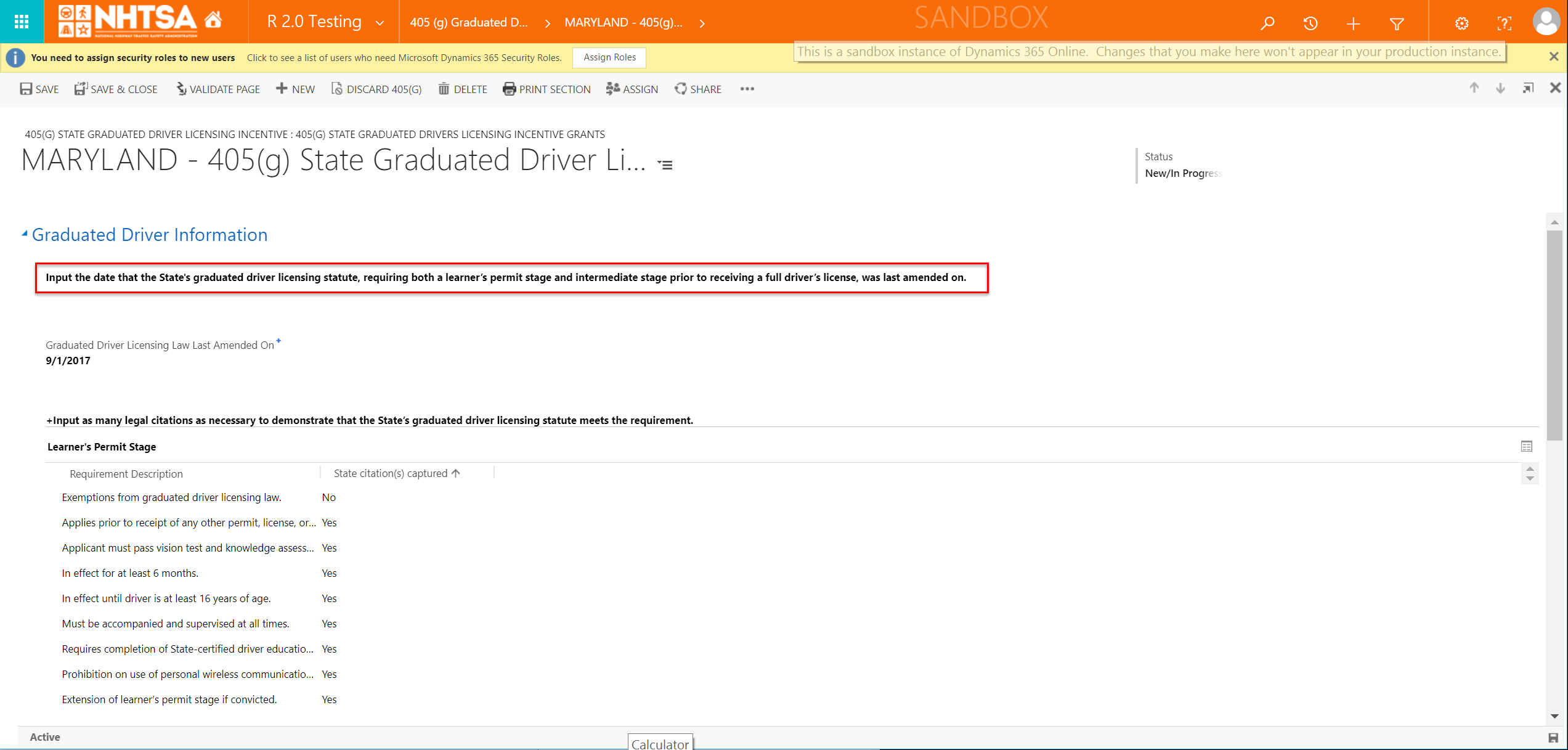
Task: Open the Exemptions from graduated driver licensing law row
Action: click(x=171, y=497)
